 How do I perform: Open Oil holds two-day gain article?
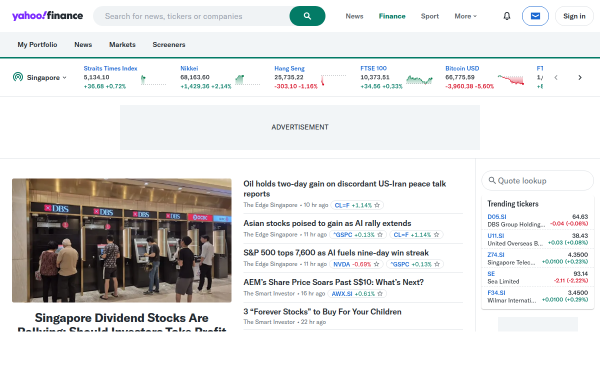tap(345, 189)
